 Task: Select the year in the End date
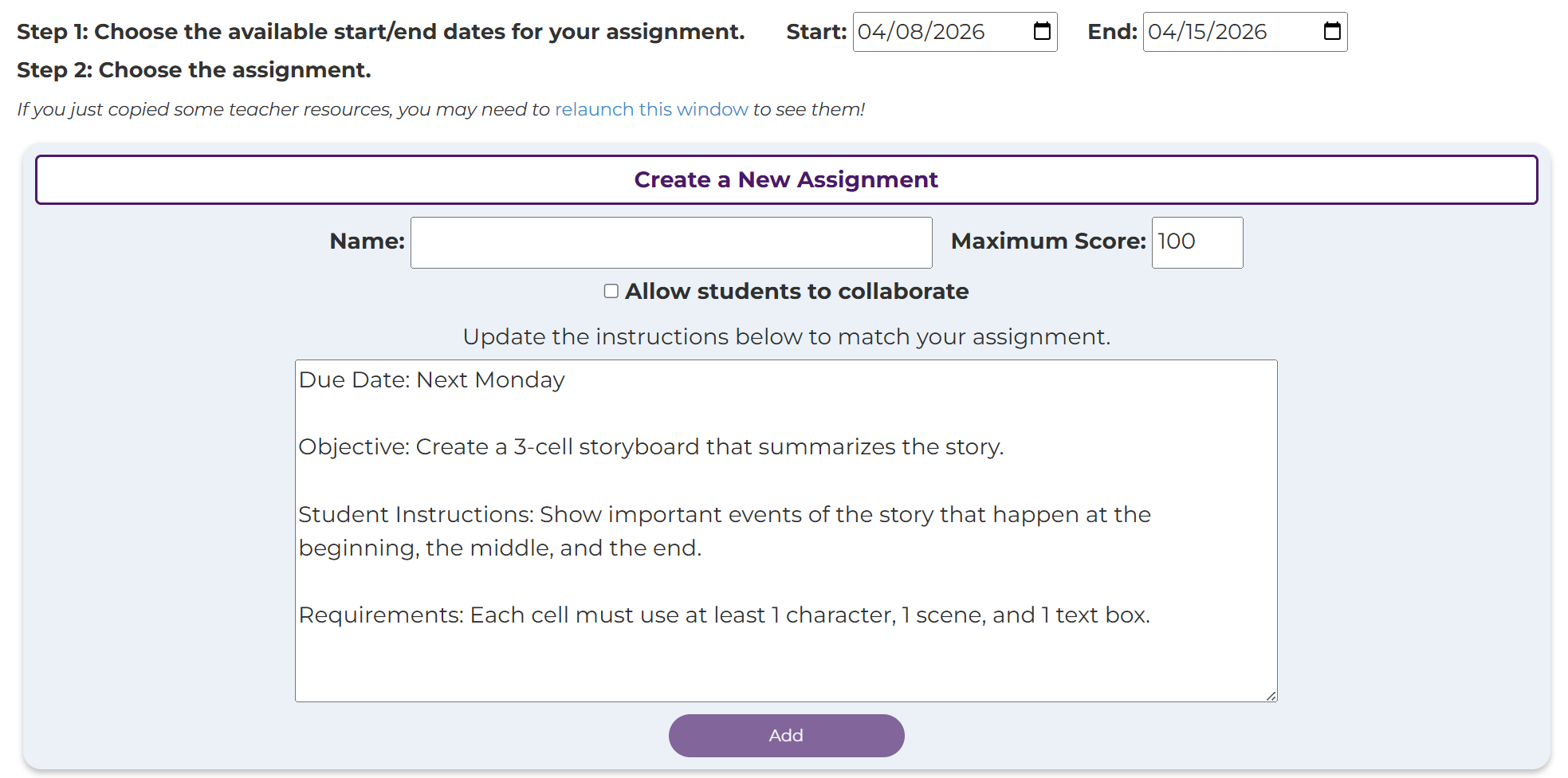tap(1241, 32)
